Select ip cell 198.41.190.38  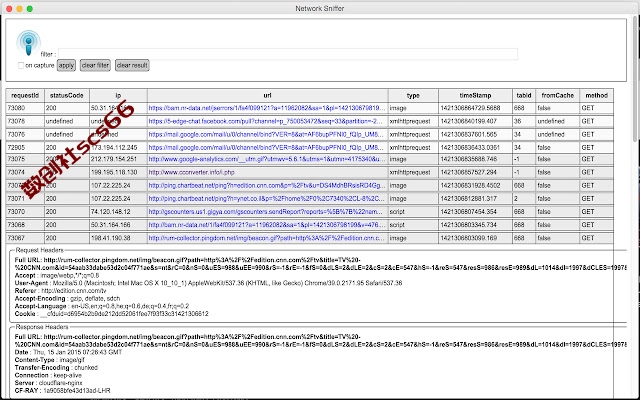pyautogui.click(x=118, y=238)
